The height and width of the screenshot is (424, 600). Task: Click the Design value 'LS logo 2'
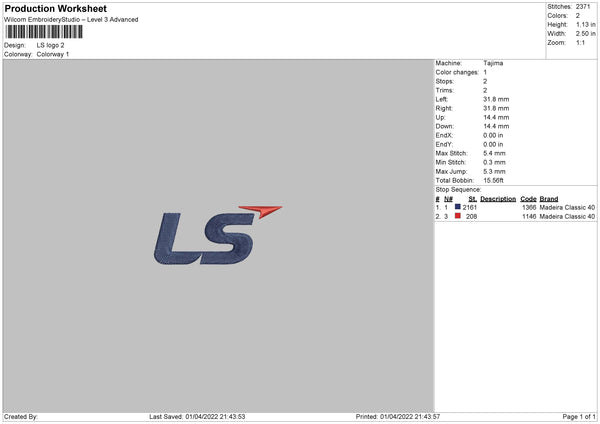(x=51, y=45)
